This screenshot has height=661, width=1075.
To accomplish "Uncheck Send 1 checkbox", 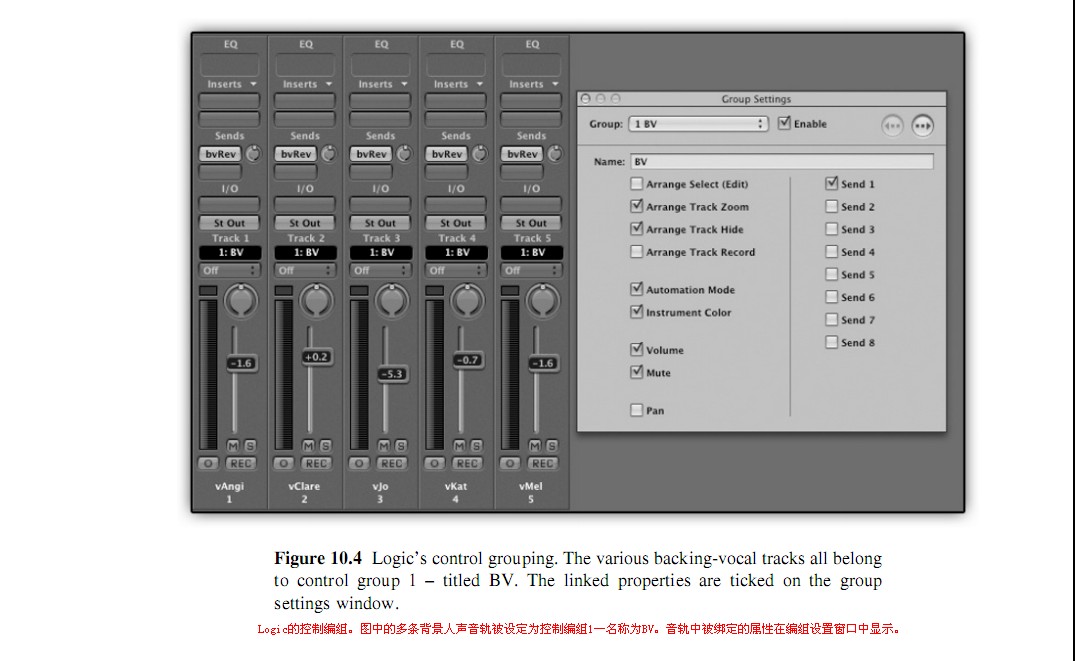I will [x=832, y=183].
